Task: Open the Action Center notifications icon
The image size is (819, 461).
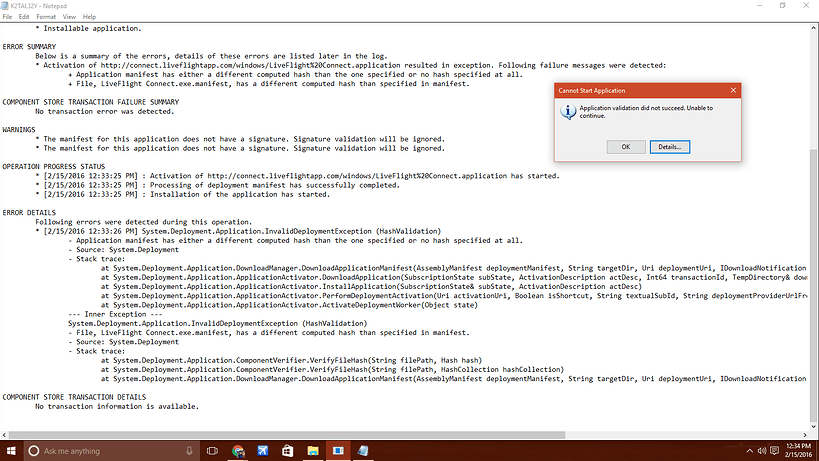Action: coord(775,451)
